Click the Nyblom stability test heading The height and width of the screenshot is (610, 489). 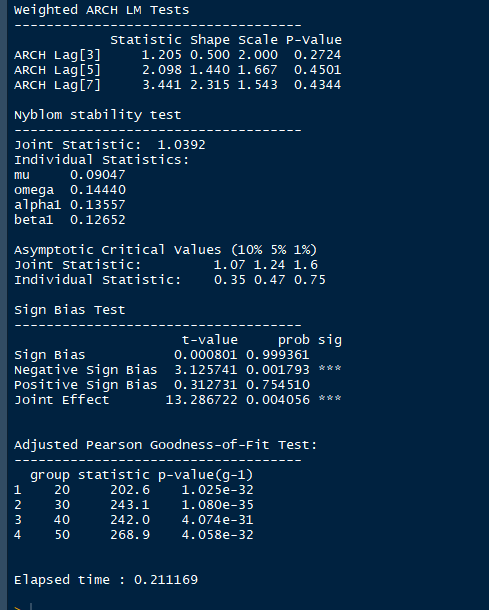click(98, 115)
